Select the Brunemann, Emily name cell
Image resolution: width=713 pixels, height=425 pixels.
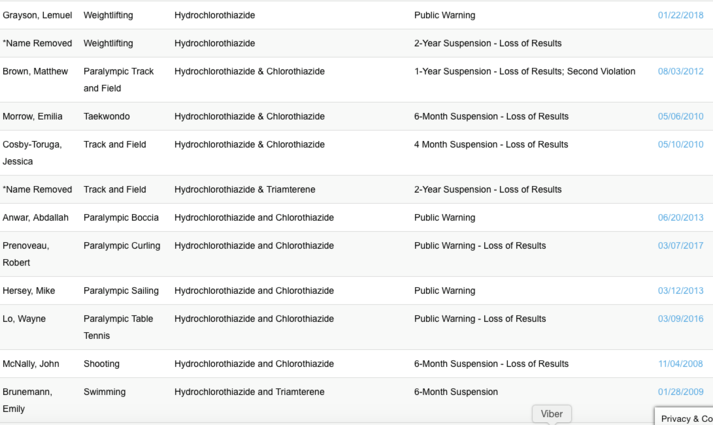[27, 399]
